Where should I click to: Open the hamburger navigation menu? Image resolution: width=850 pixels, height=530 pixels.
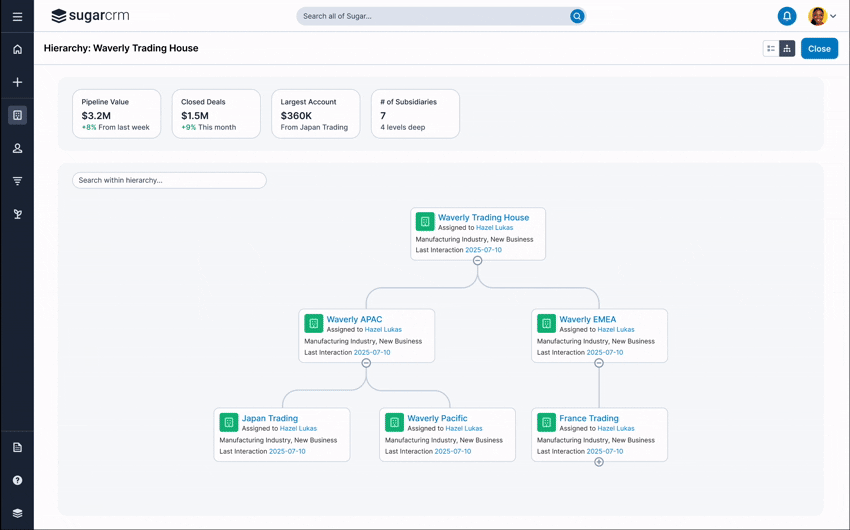click(x=17, y=17)
